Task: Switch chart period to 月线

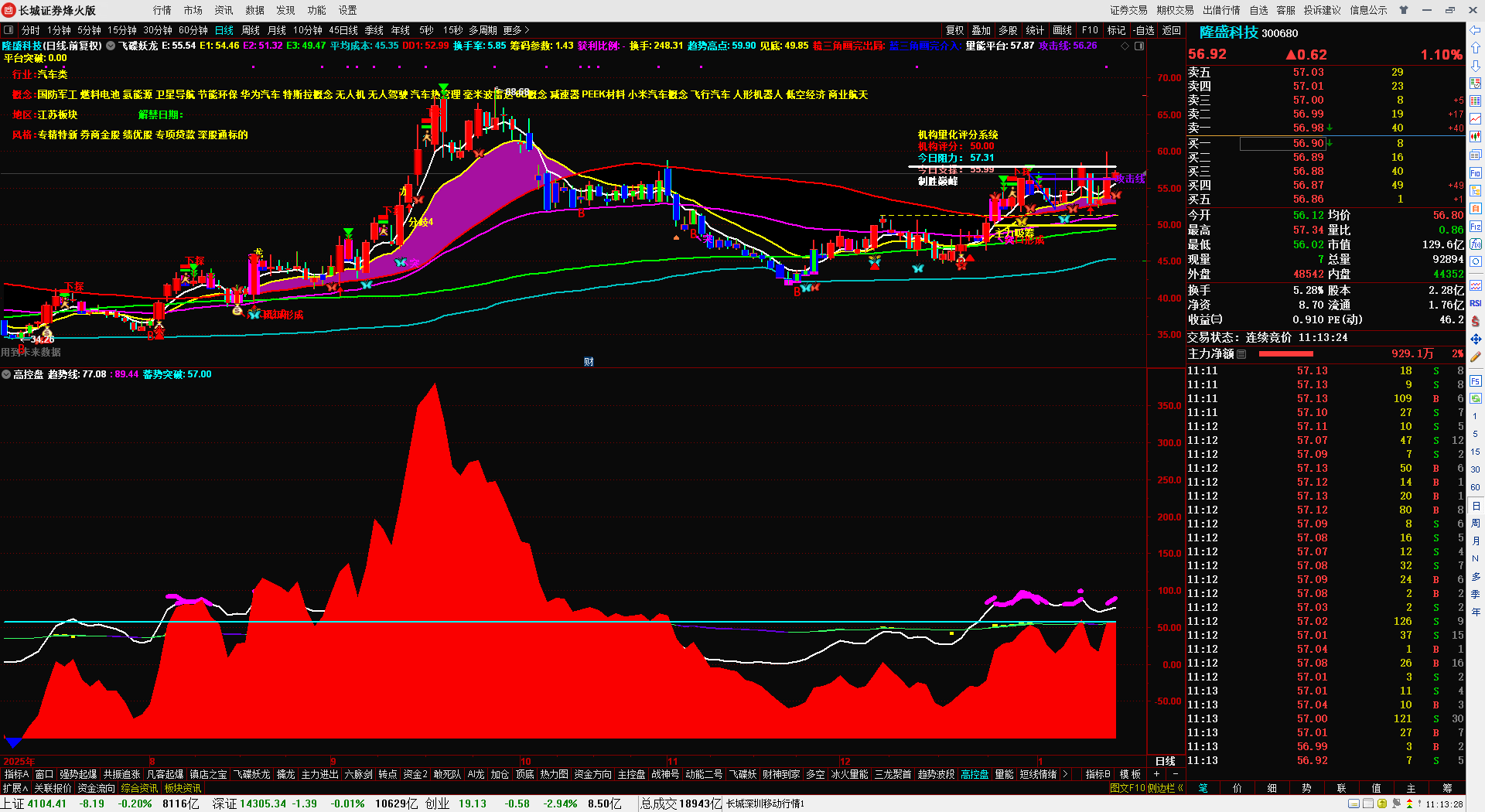Action: pyautogui.click(x=276, y=30)
